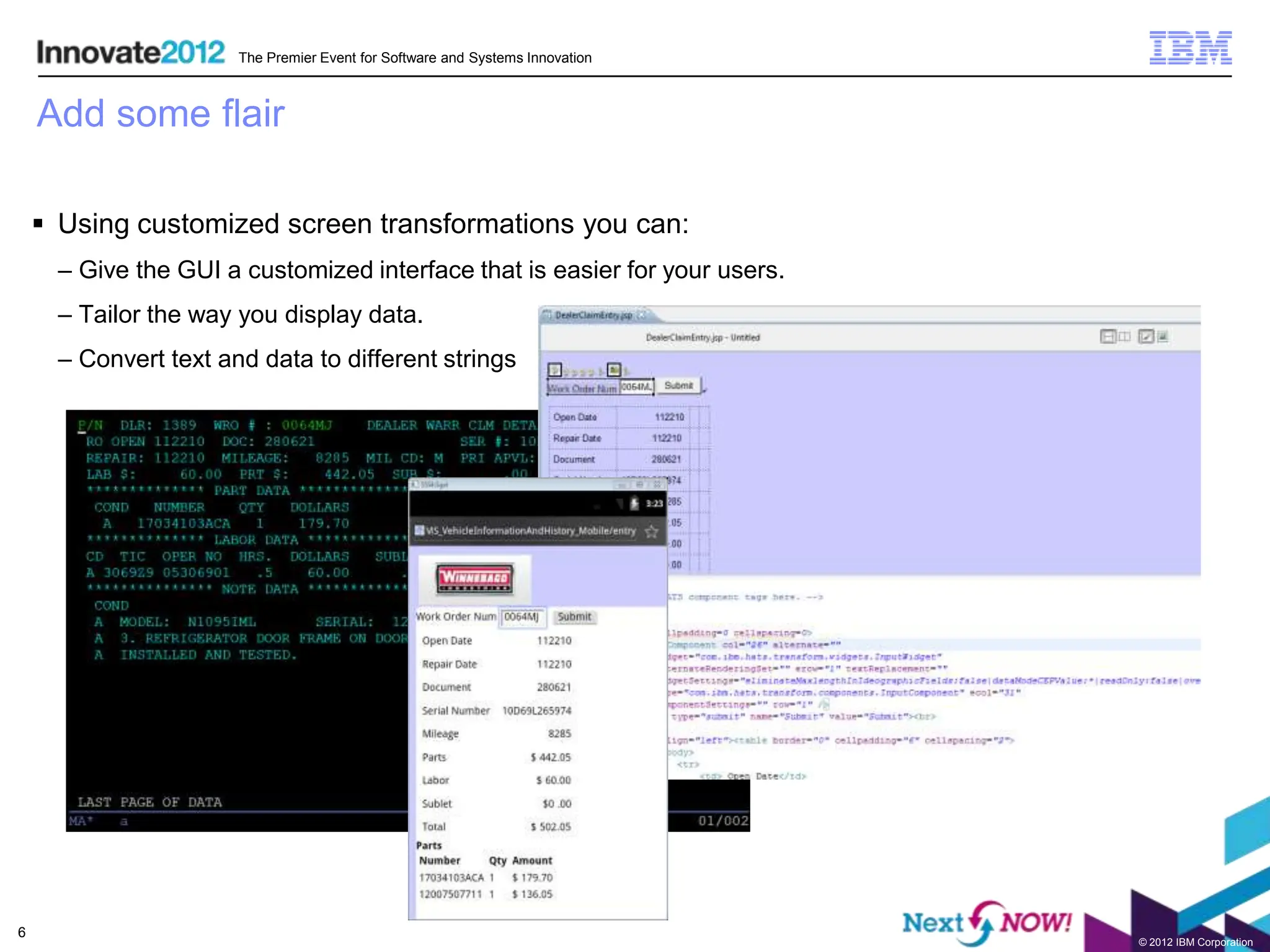Click '0064MJ' work order in terminal screen

click(x=307, y=425)
